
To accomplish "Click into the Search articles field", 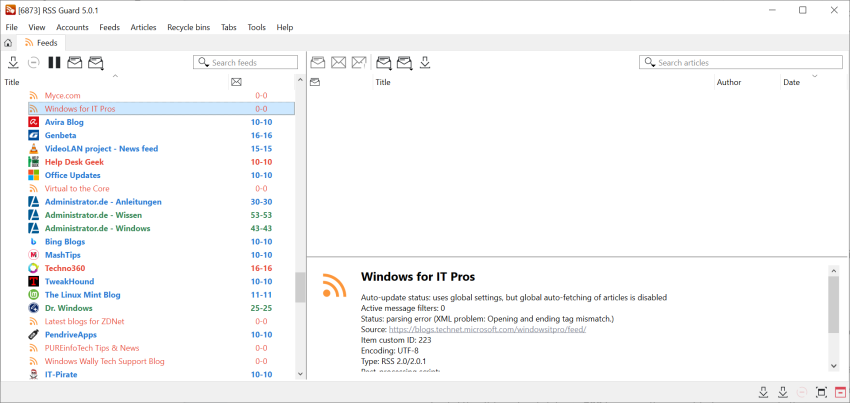I will click(x=740, y=63).
